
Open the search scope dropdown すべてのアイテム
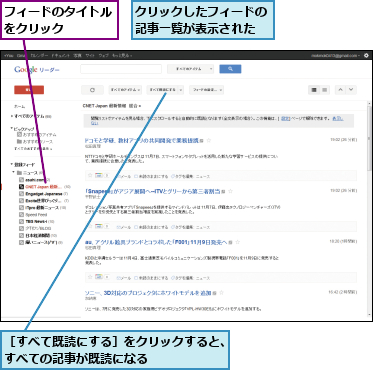[x=190, y=69]
